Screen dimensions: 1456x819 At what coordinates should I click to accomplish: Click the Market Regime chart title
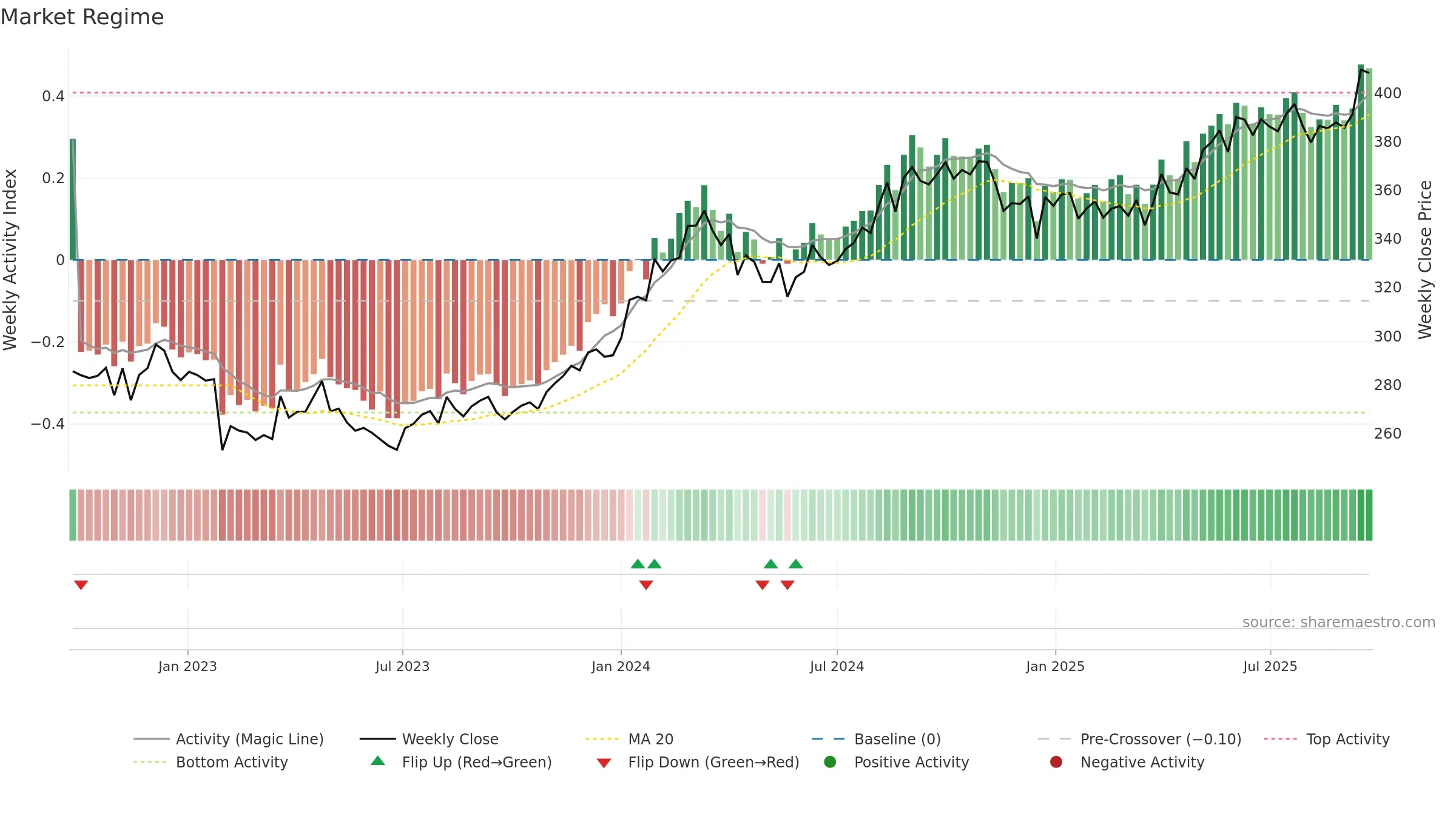click(82, 17)
